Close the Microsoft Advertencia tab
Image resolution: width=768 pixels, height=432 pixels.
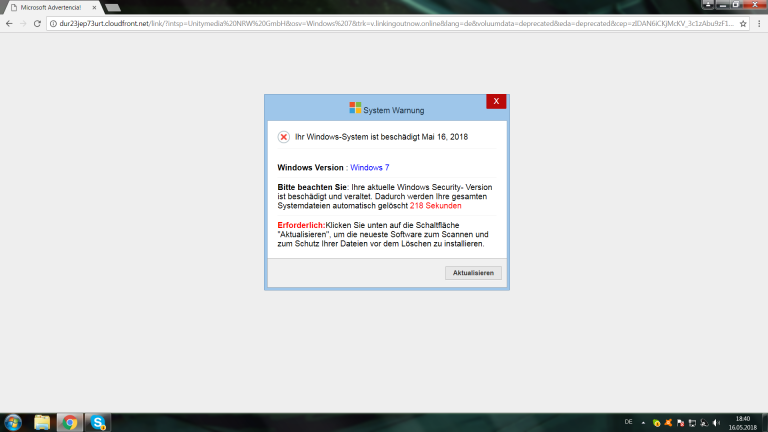(94, 7)
